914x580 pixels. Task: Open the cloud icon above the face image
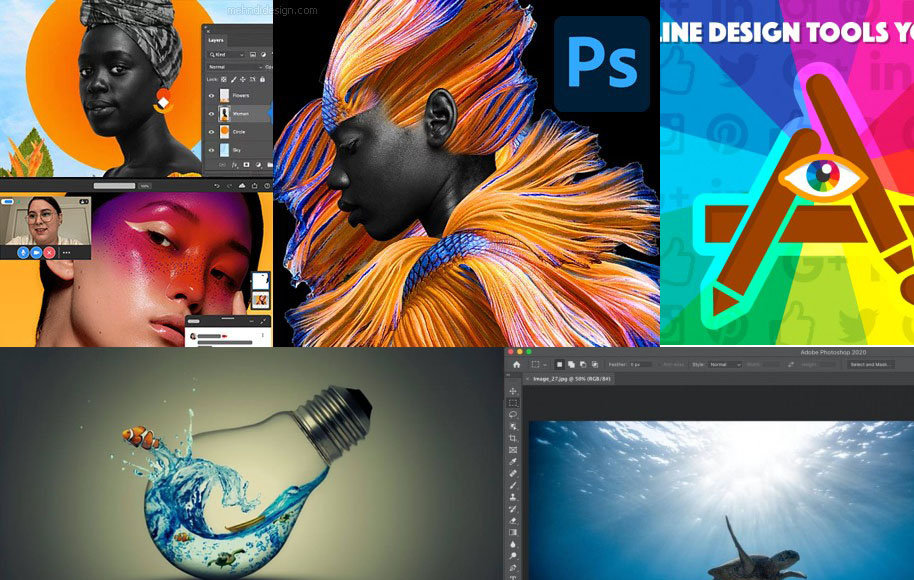click(241, 186)
